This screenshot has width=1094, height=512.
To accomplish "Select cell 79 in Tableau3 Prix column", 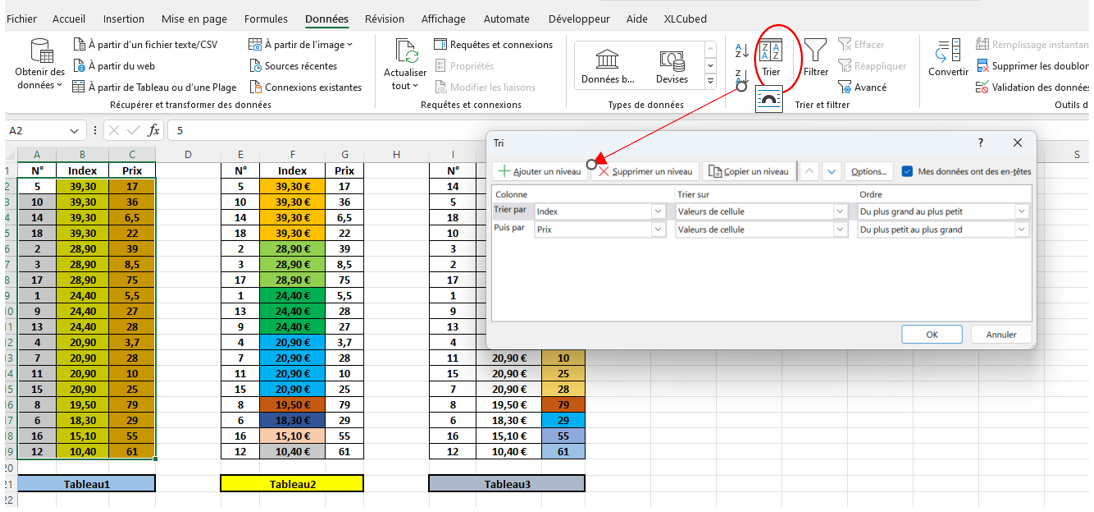I will [563, 404].
